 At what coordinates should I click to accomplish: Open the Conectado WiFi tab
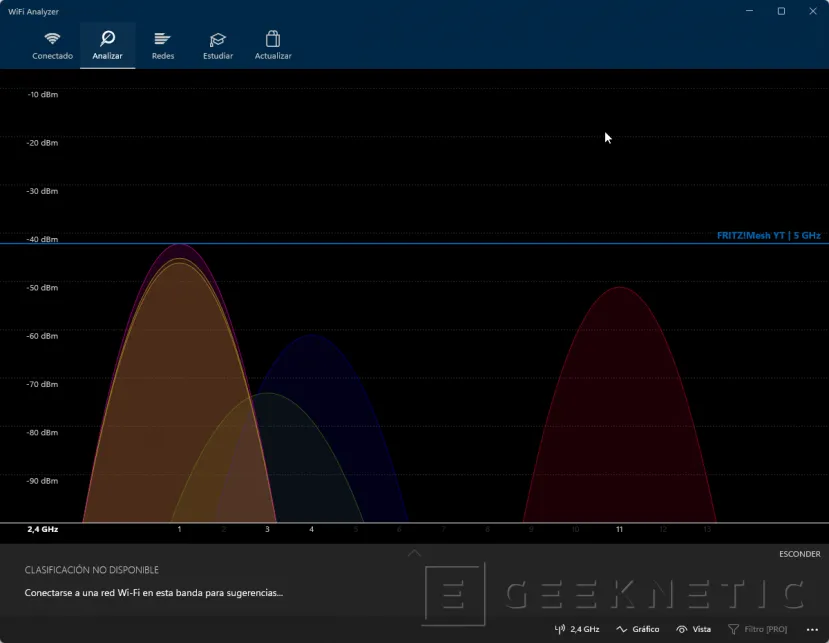pyautogui.click(x=52, y=45)
